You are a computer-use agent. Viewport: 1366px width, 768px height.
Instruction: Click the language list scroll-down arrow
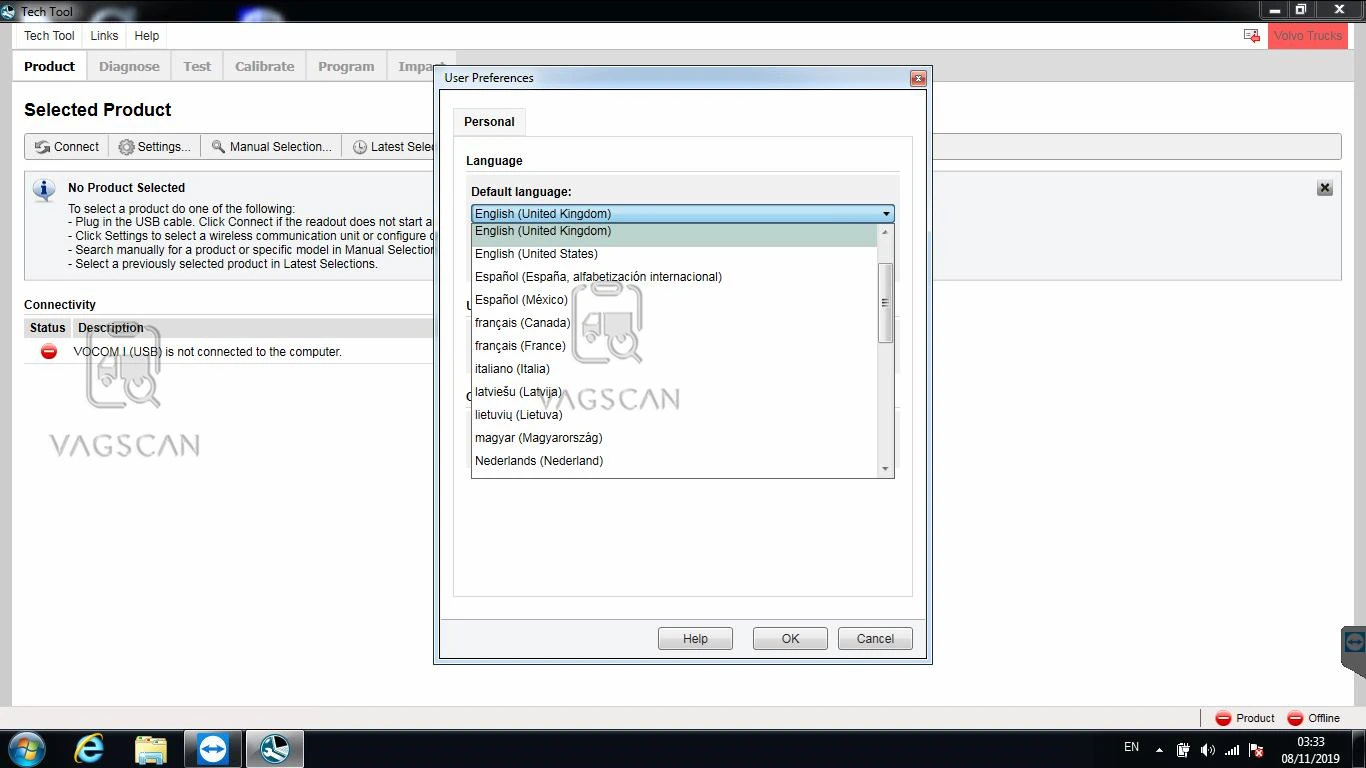click(x=885, y=469)
